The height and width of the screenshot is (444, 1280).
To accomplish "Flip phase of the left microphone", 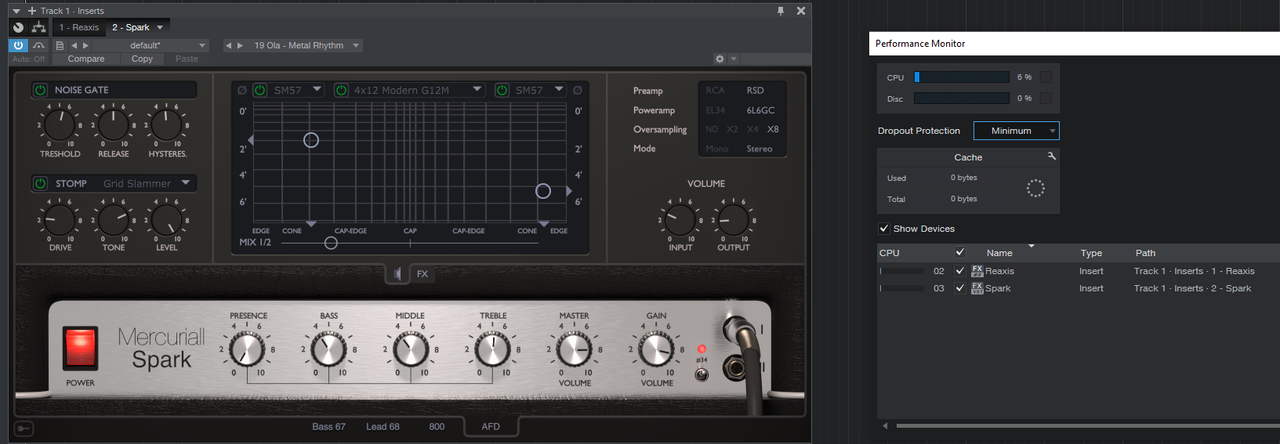I will [x=241, y=90].
